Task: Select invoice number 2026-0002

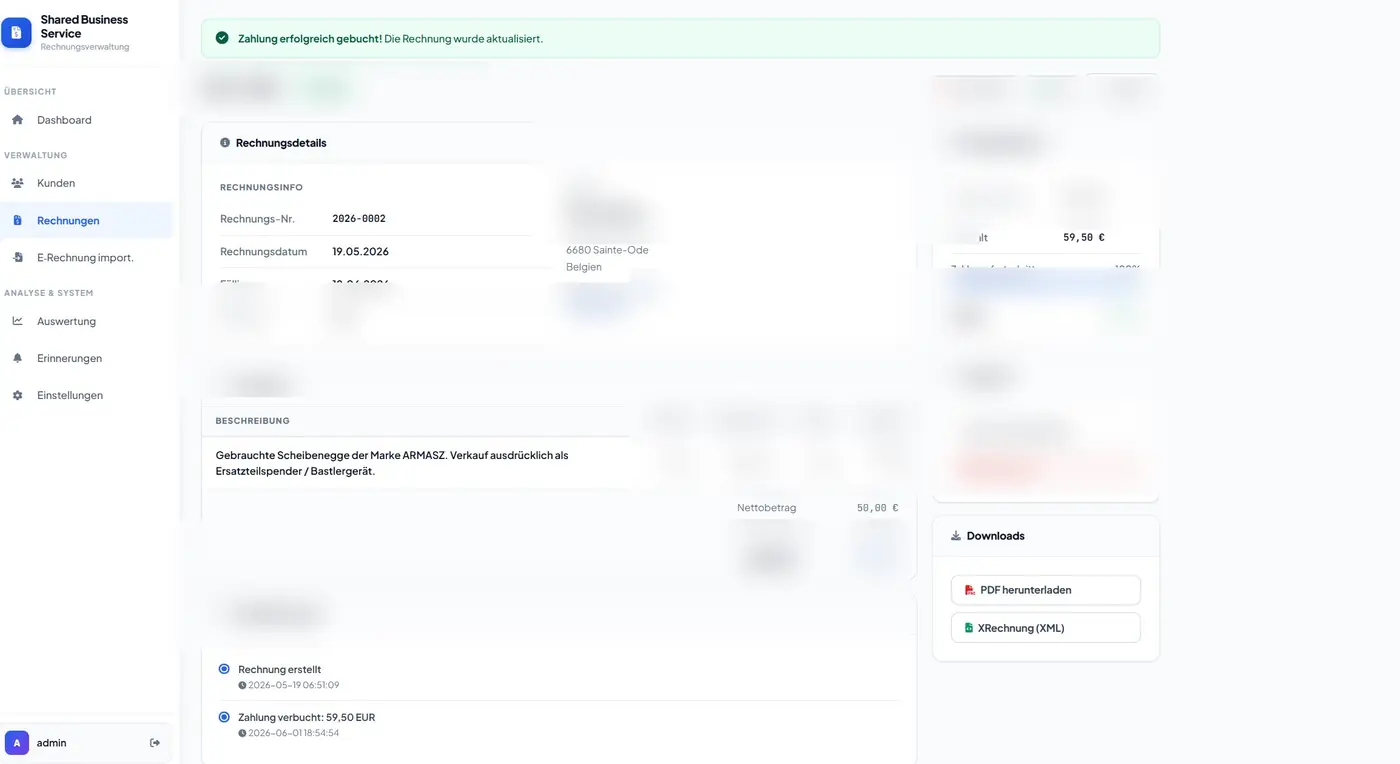Action: click(x=359, y=218)
